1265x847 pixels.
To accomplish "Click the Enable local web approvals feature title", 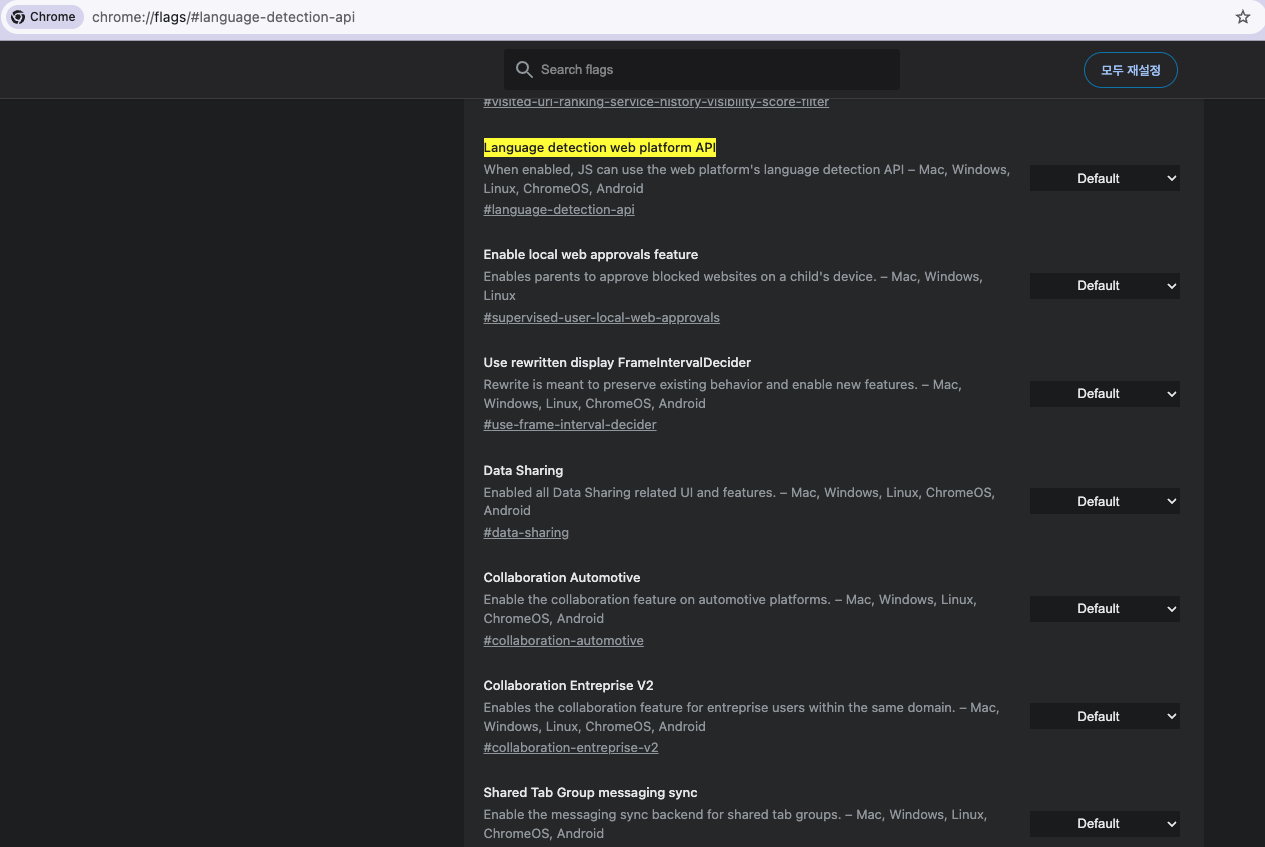I will 591,255.
